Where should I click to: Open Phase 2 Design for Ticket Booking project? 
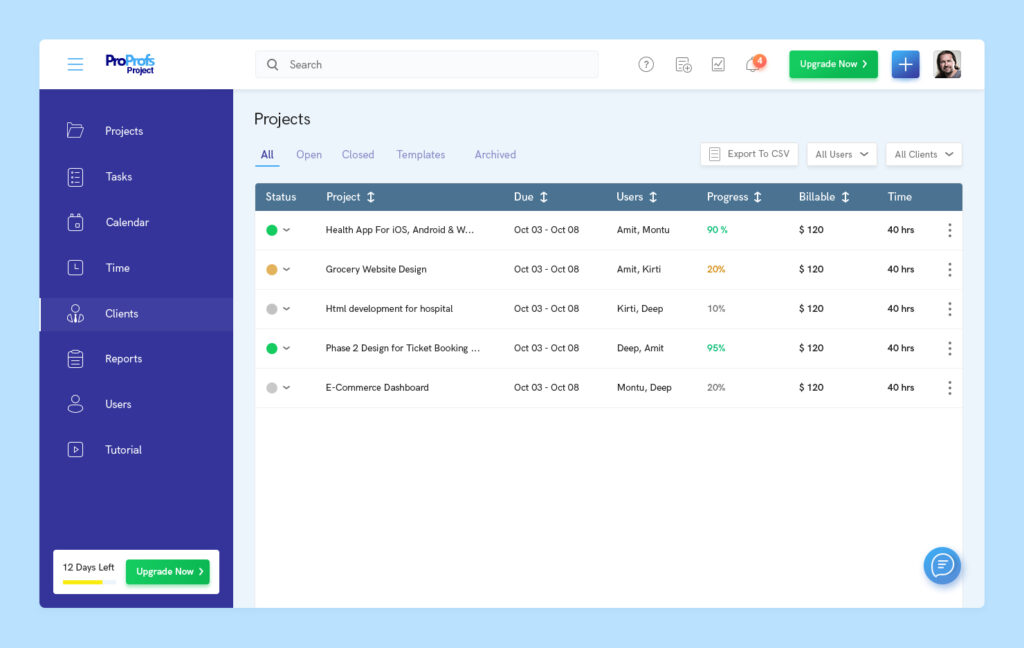coord(403,348)
